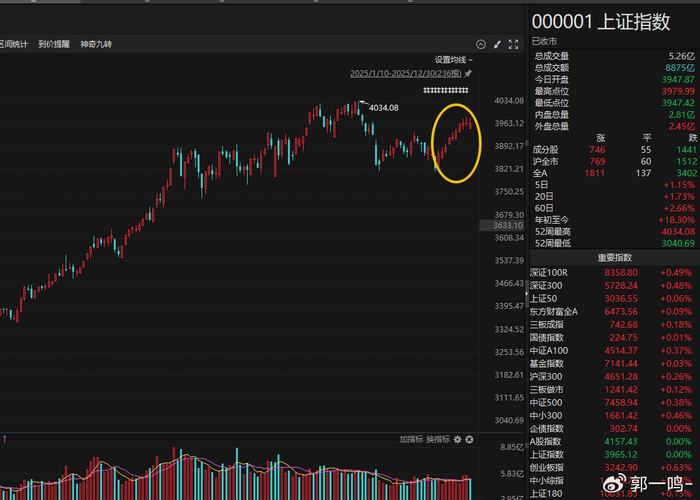Click the 年初至今 +18.30% value

pyautogui.click(x=677, y=220)
